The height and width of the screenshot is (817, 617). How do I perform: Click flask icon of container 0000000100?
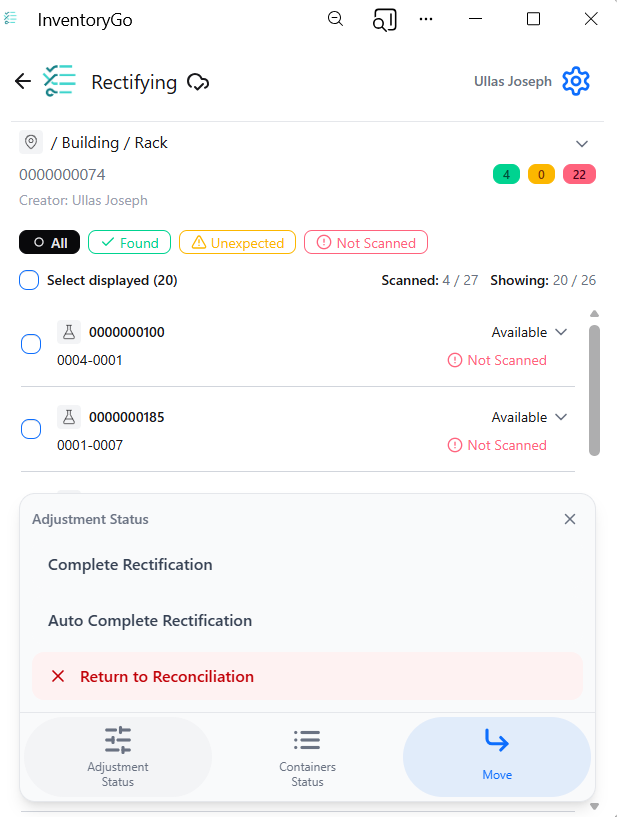(x=69, y=332)
